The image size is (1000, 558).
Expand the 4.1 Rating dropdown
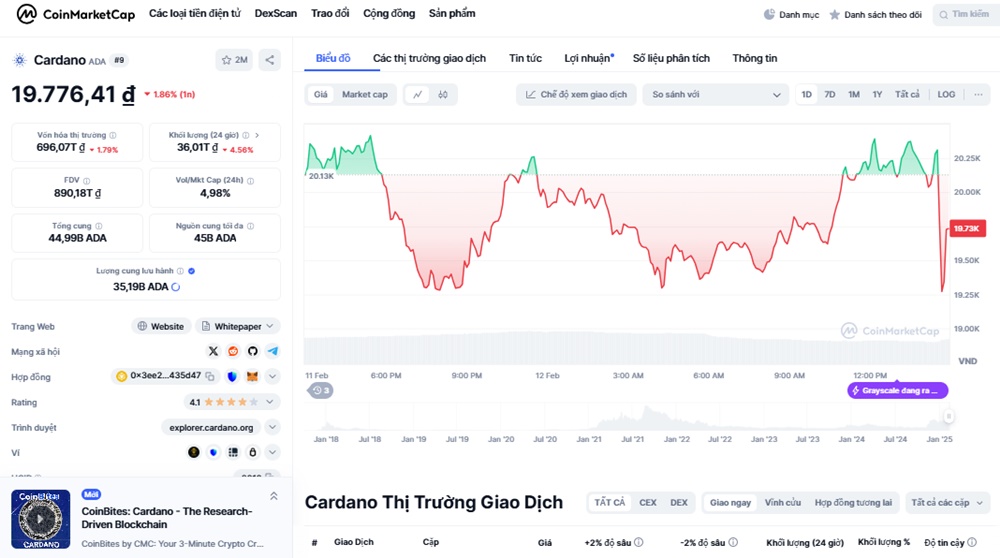click(271, 402)
